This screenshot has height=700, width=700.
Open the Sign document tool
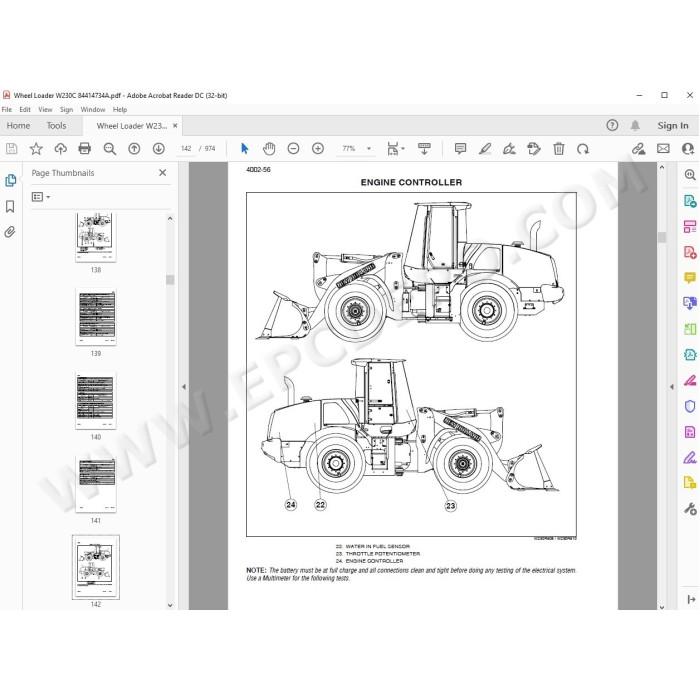(509, 149)
